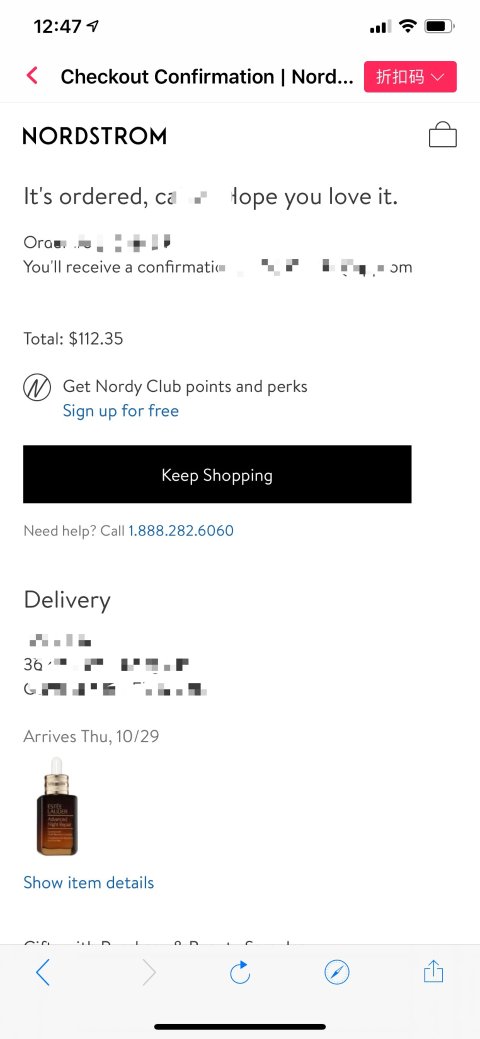Screen dimensions: 480x1039
Task: Tap the battery status icon
Action: [x=440, y=27]
